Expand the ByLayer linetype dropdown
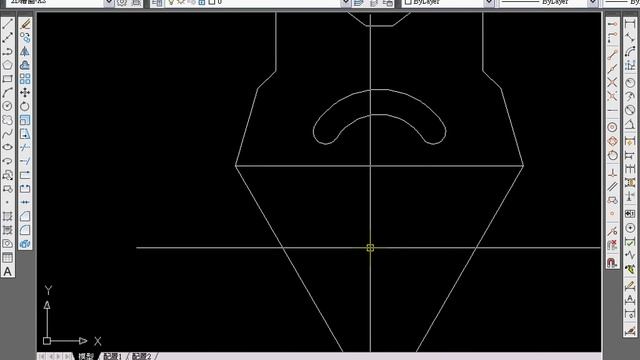 (593, 2)
